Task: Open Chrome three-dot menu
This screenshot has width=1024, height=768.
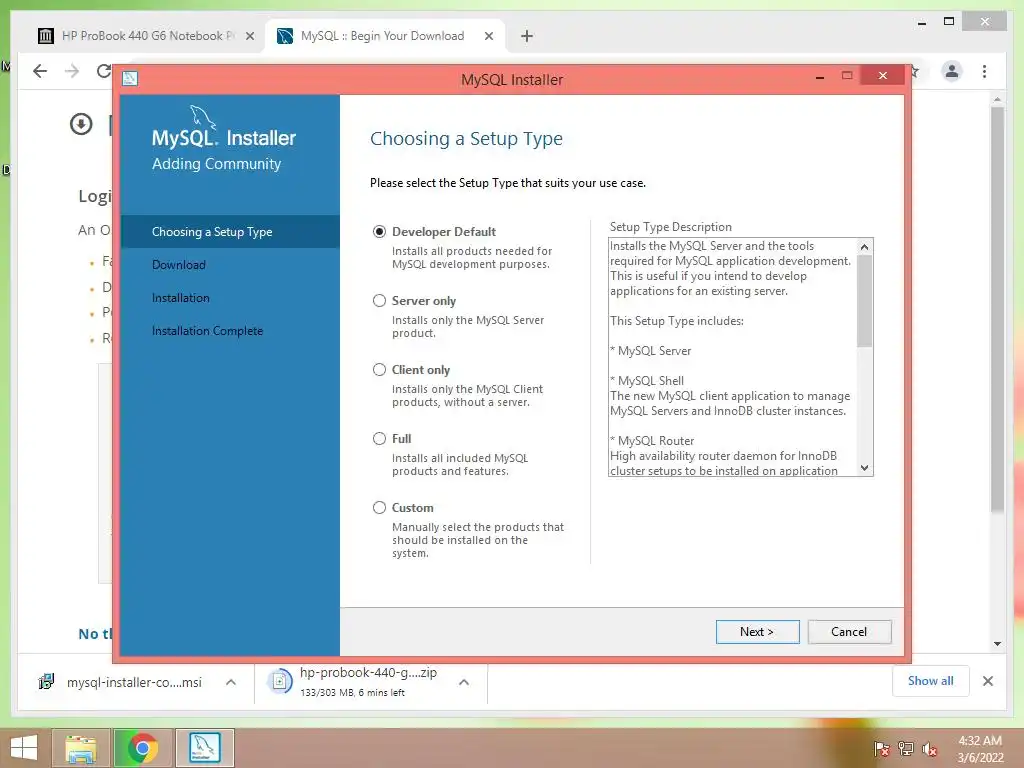Action: (984, 71)
